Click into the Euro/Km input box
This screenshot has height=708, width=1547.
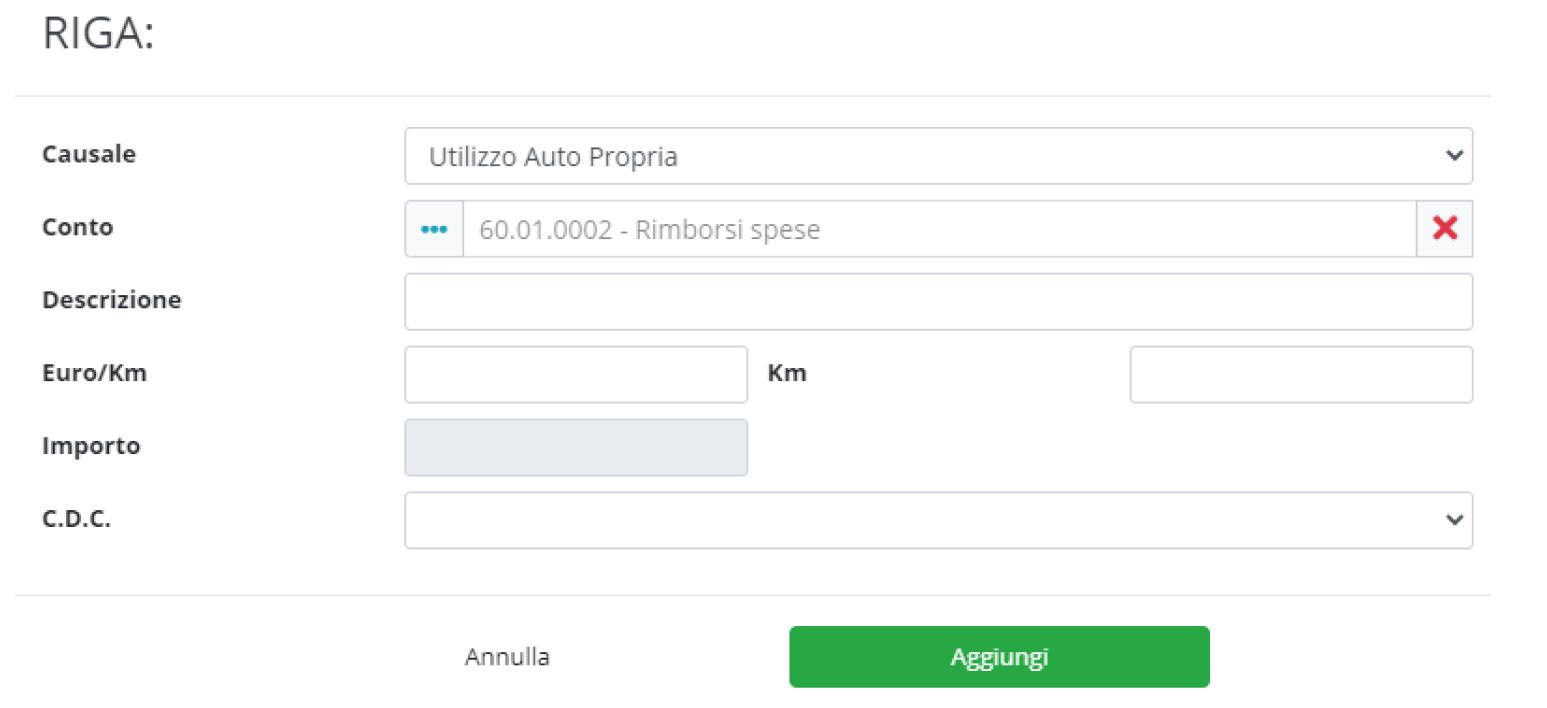point(576,374)
